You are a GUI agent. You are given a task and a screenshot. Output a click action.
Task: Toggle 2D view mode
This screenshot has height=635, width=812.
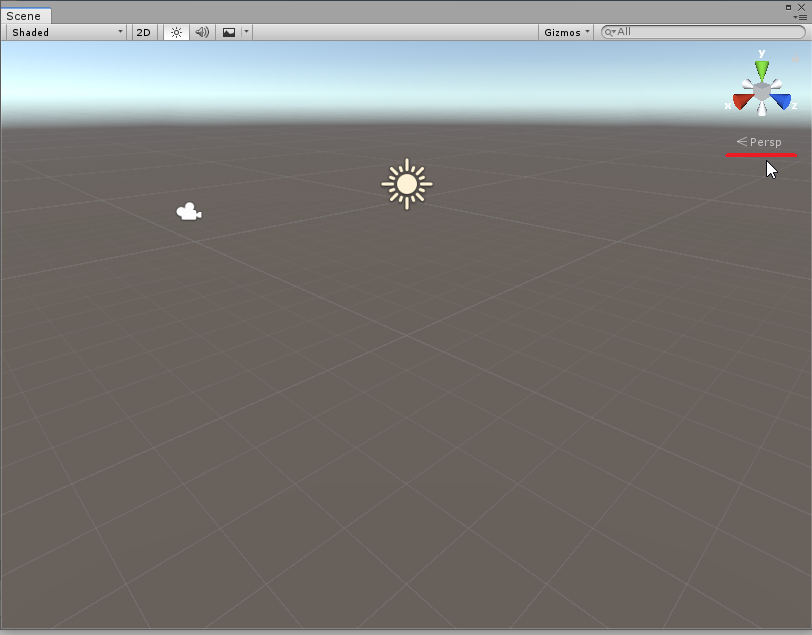(x=143, y=32)
